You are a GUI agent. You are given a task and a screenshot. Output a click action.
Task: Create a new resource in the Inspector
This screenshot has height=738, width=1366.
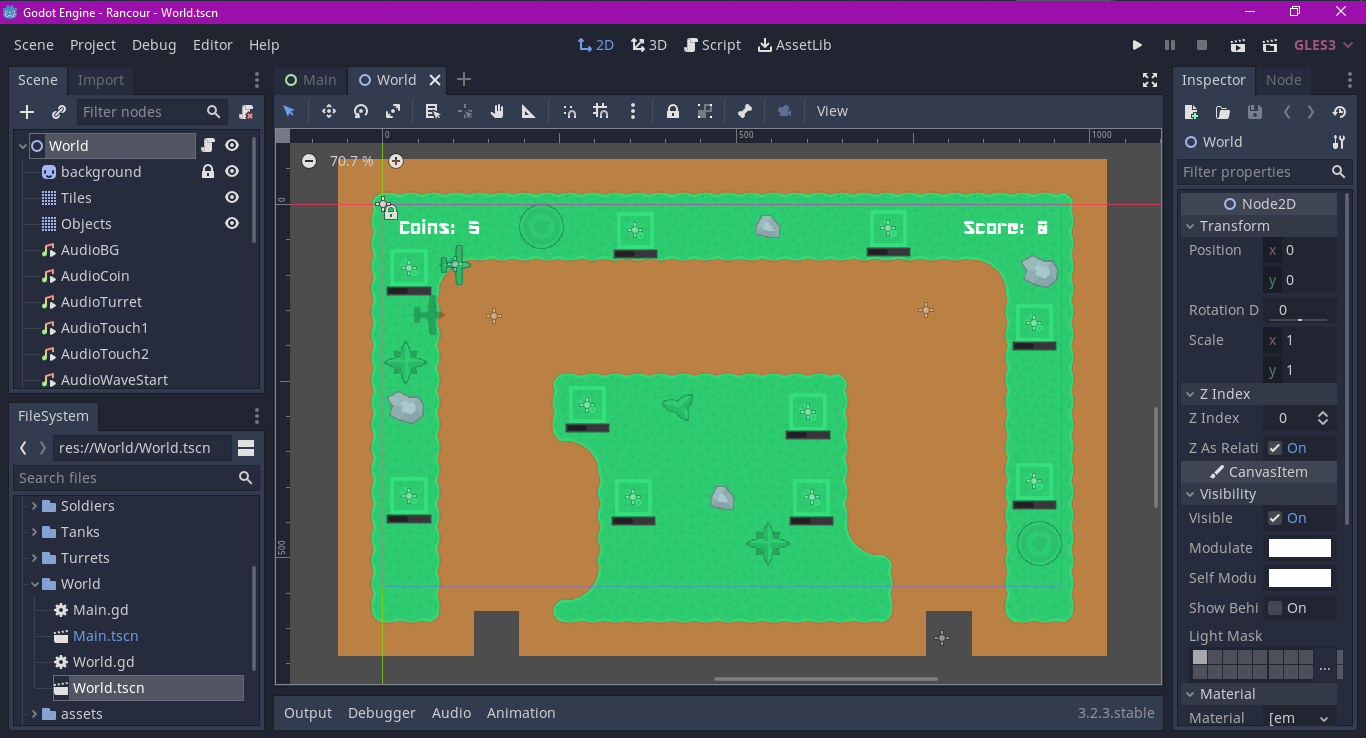[1190, 112]
